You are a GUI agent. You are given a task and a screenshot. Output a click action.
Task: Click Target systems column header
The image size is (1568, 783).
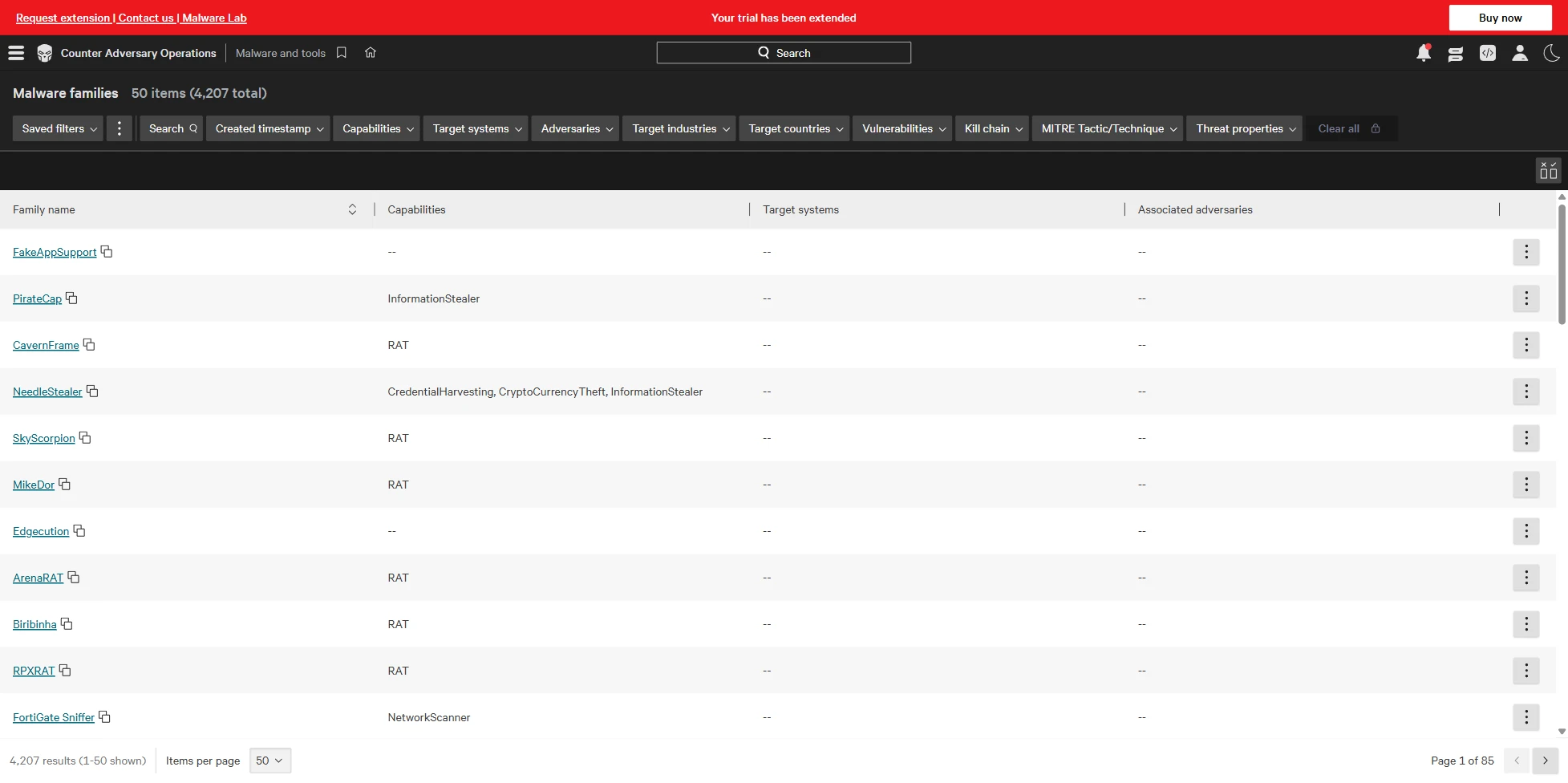(800, 209)
